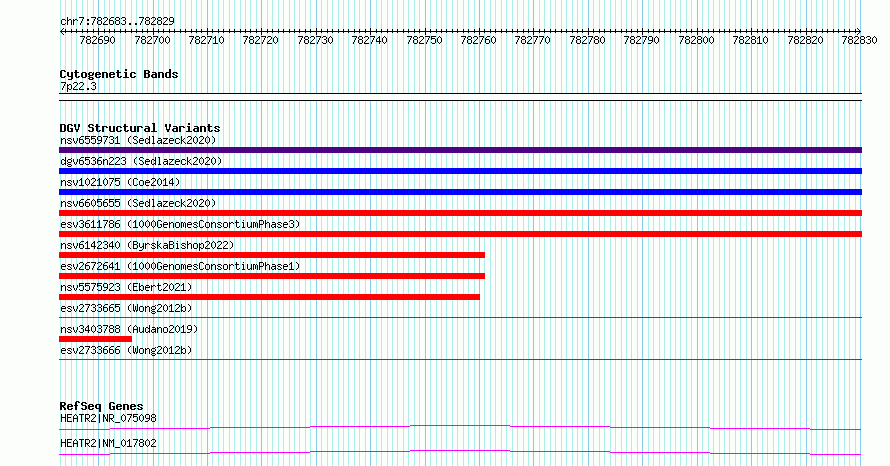
Task: Click the blue nsv1021075 variant bar
Action: [x=460, y=192]
